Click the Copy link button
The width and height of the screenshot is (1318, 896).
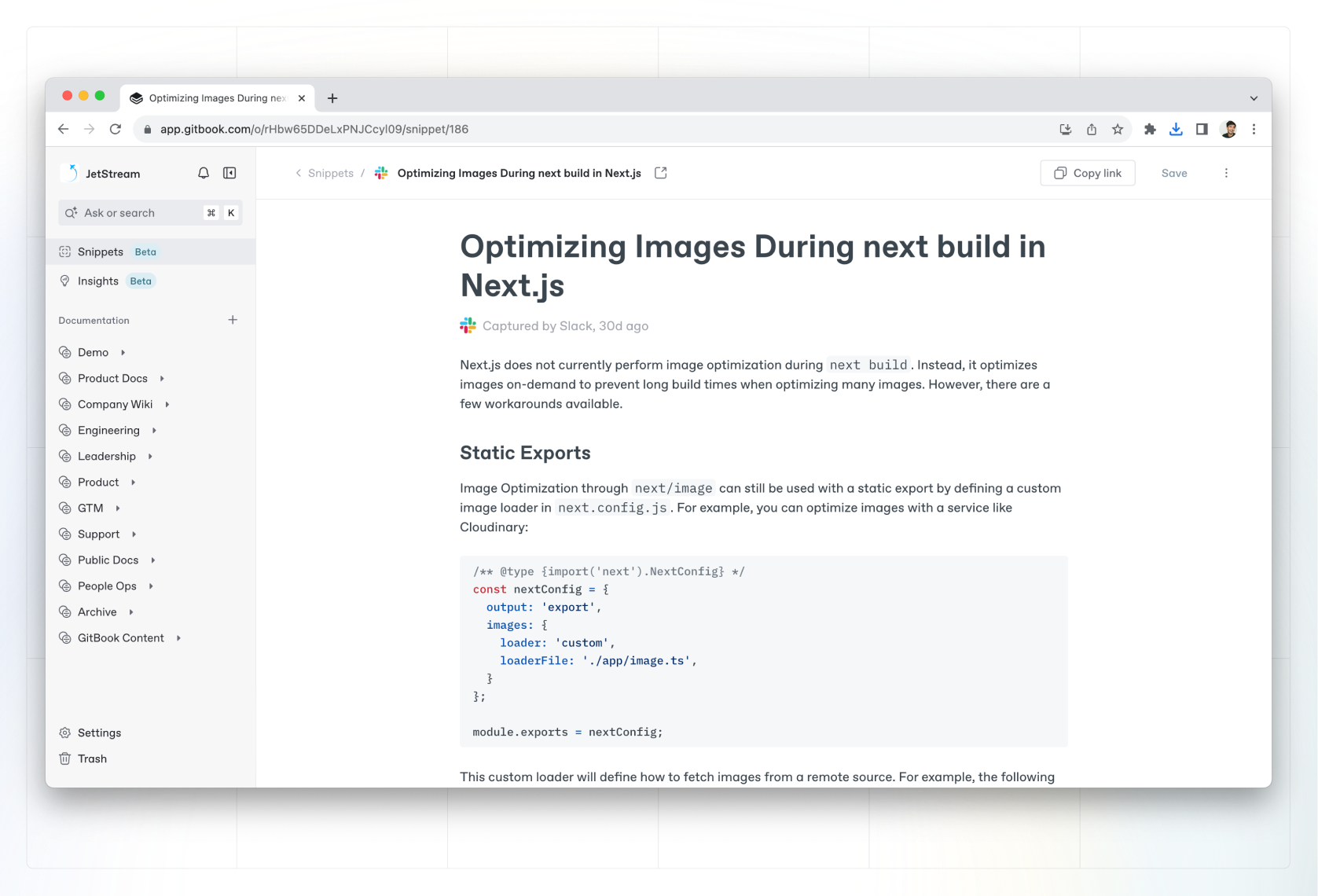point(1088,173)
